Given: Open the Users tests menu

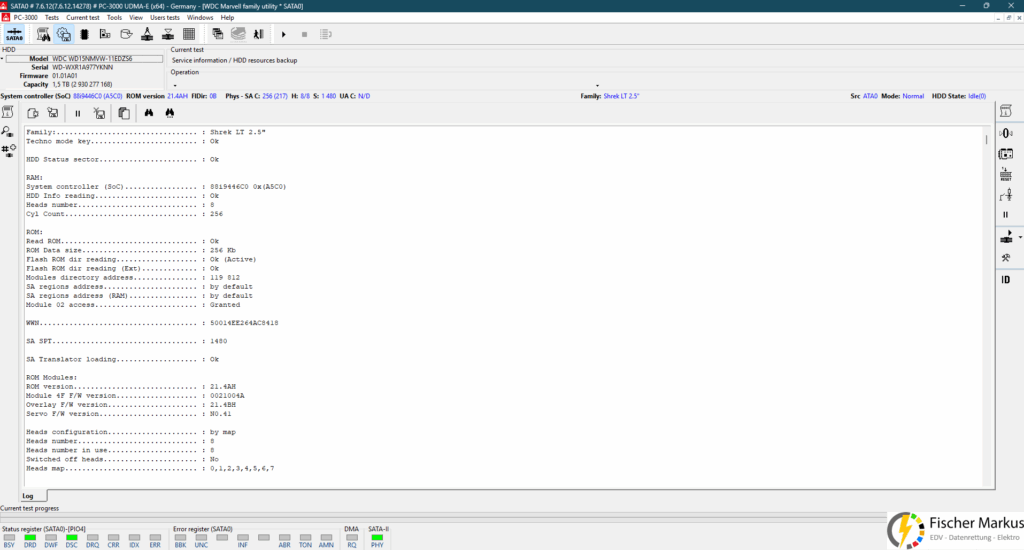Looking at the screenshot, I should (165, 18).
